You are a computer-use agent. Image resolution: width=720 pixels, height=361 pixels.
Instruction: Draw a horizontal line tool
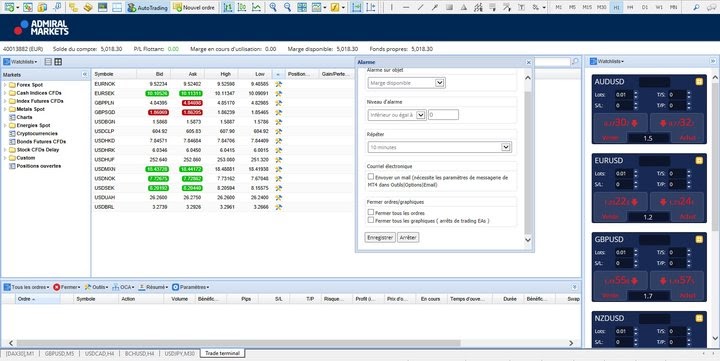pyautogui.click(x=406, y=7)
